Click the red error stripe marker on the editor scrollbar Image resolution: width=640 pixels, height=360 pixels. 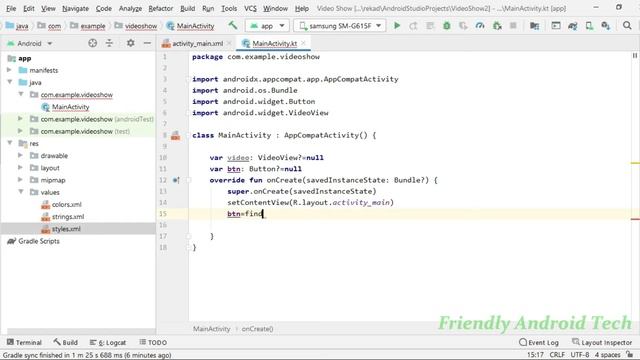635,219
